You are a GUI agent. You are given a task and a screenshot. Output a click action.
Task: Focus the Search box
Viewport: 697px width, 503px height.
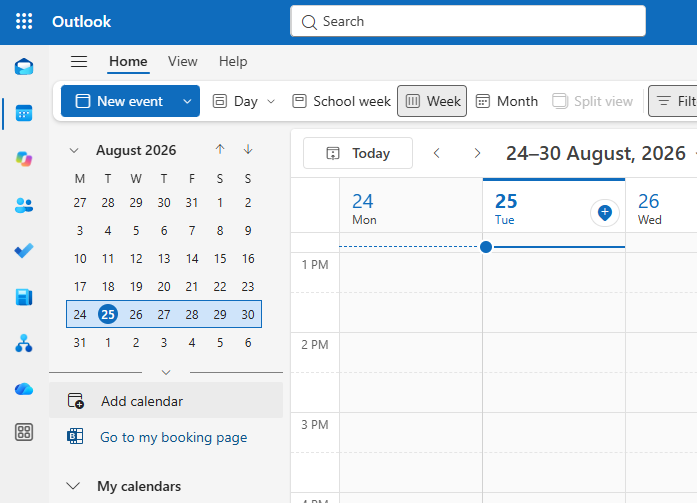[x=468, y=21]
